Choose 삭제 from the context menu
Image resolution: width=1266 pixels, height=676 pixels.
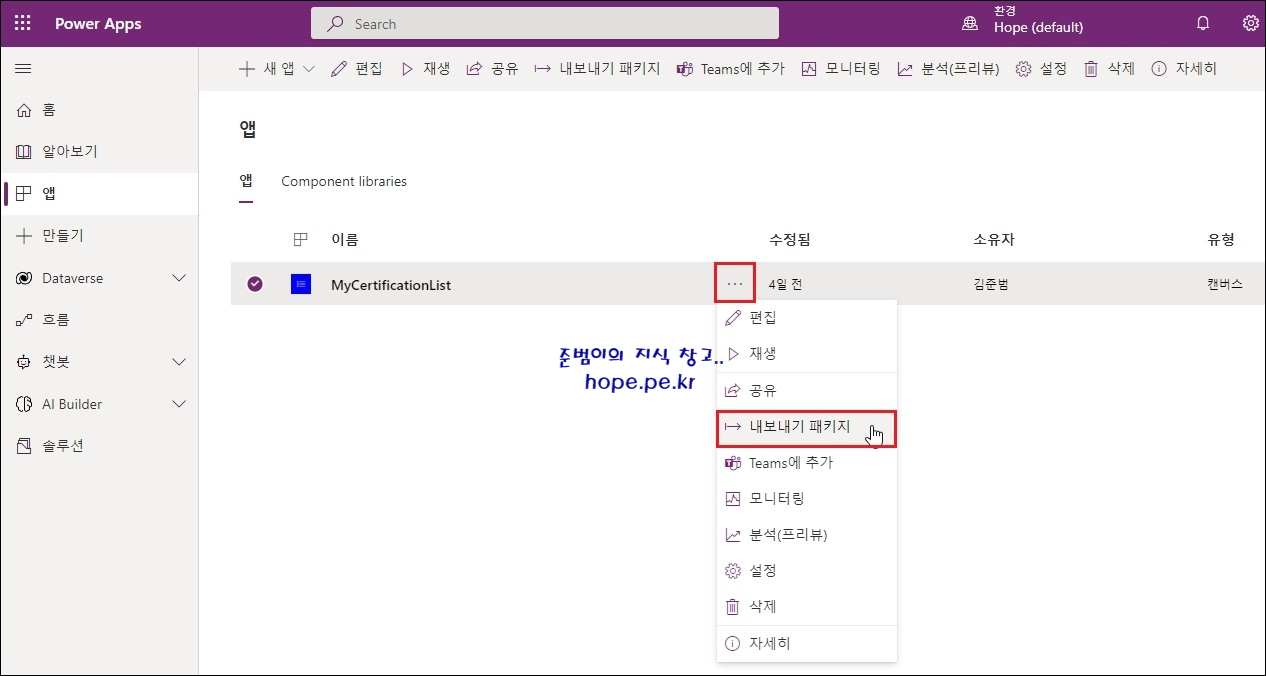click(x=807, y=607)
